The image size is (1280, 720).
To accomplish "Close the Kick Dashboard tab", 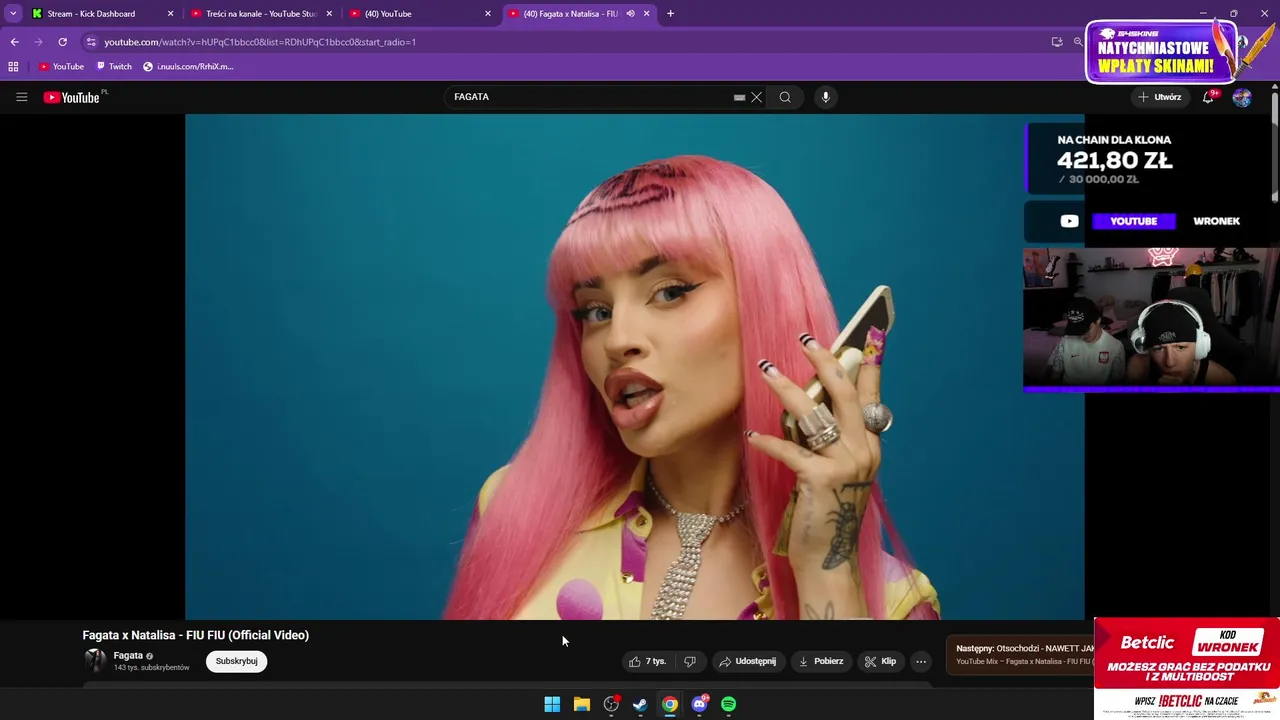I will click(x=170, y=14).
